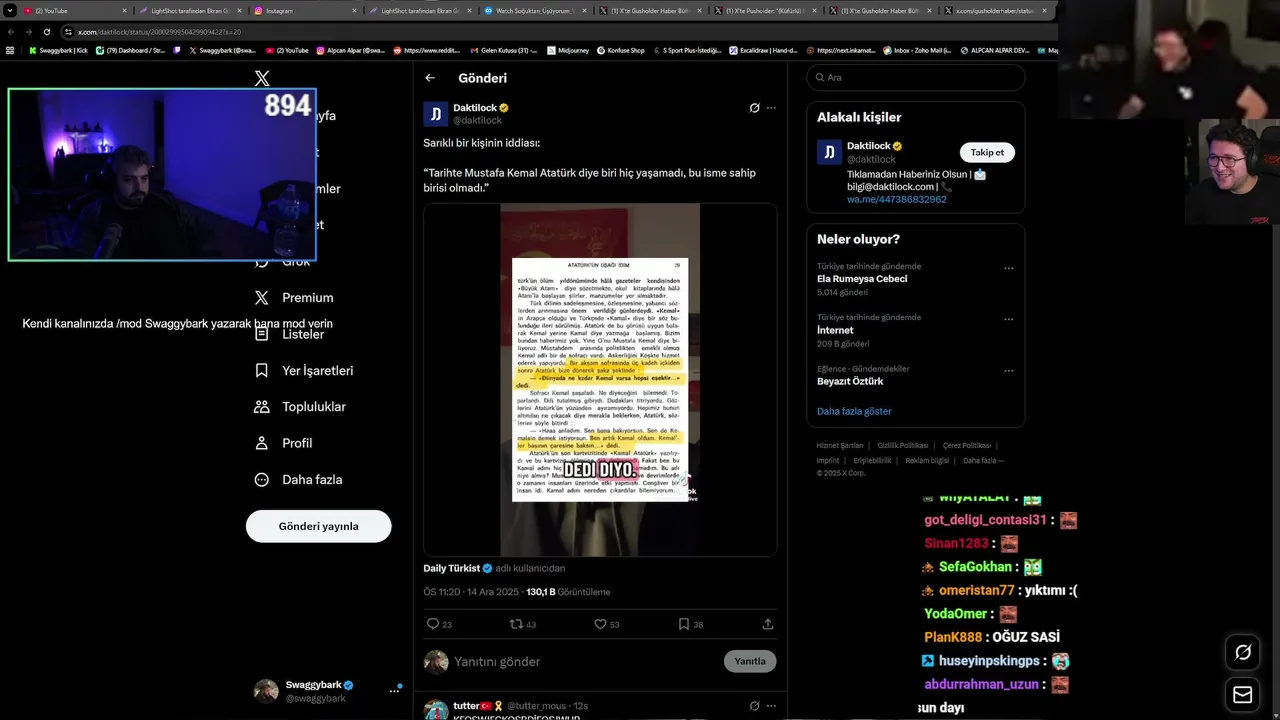The height and width of the screenshot is (720, 1280).
Task: Reply icon with 23 comments
Action: [433, 624]
